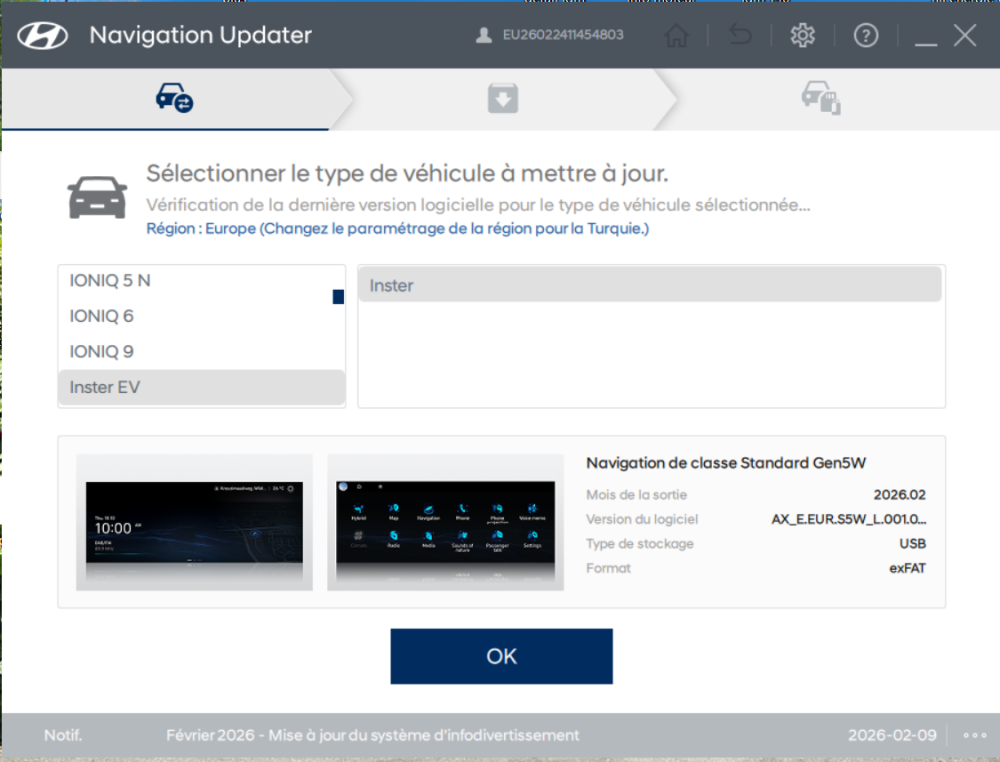Screen dimensions: 1000x762
Task: Select Inster model in right panel
Action: (649, 285)
